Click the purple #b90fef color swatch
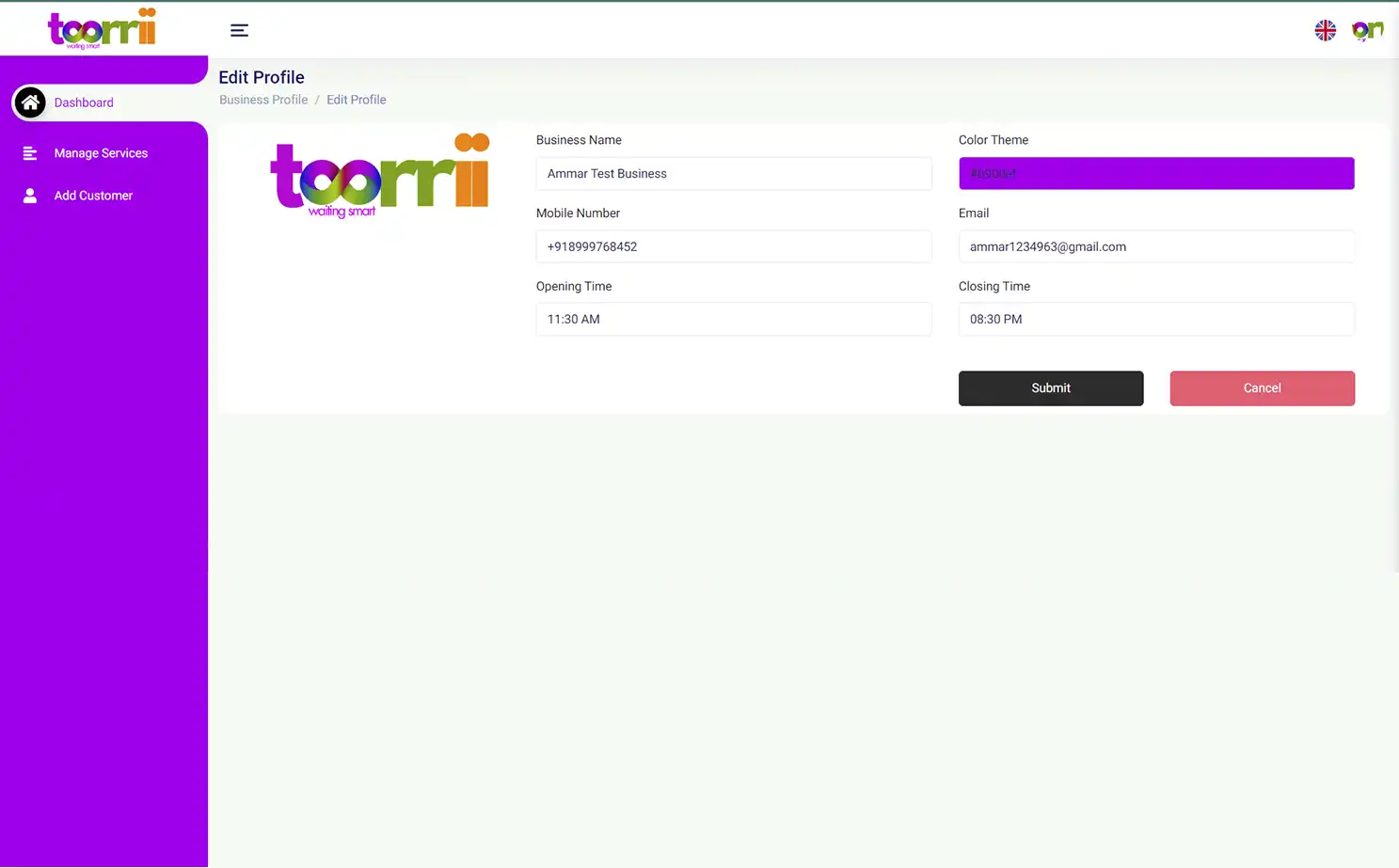1399x868 pixels. pyautogui.click(x=1155, y=173)
